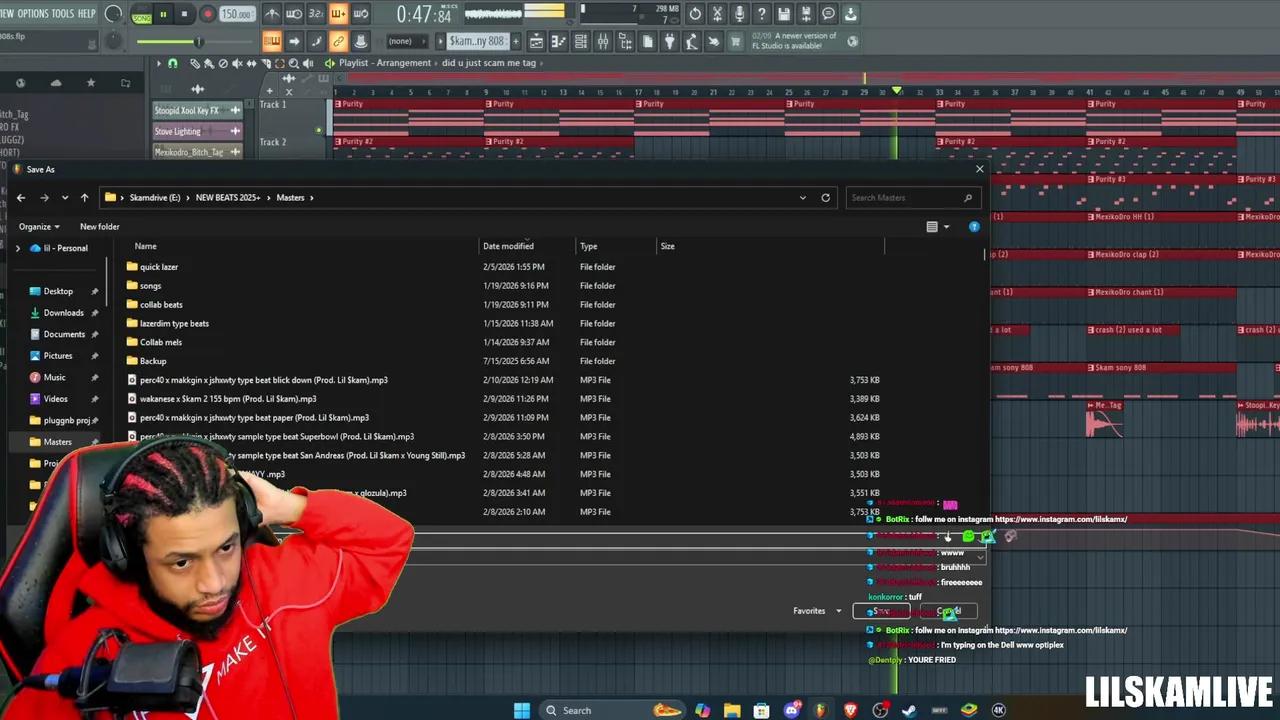Open the Channel rack view icon
Image resolution: width=1280 pixels, height=720 pixels.
point(580,41)
